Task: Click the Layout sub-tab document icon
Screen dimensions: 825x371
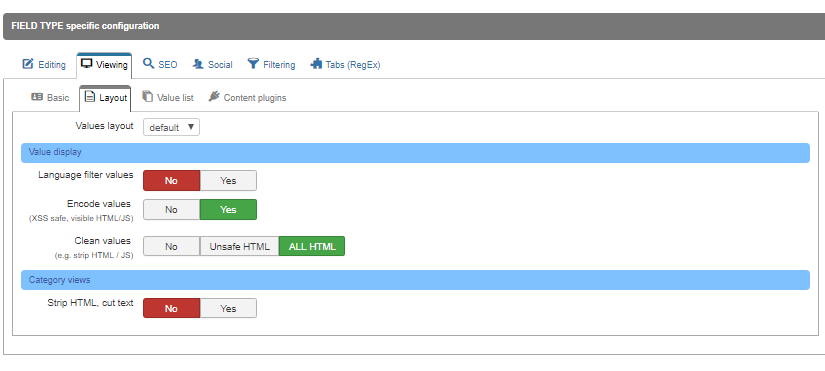Action: (x=90, y=97)
